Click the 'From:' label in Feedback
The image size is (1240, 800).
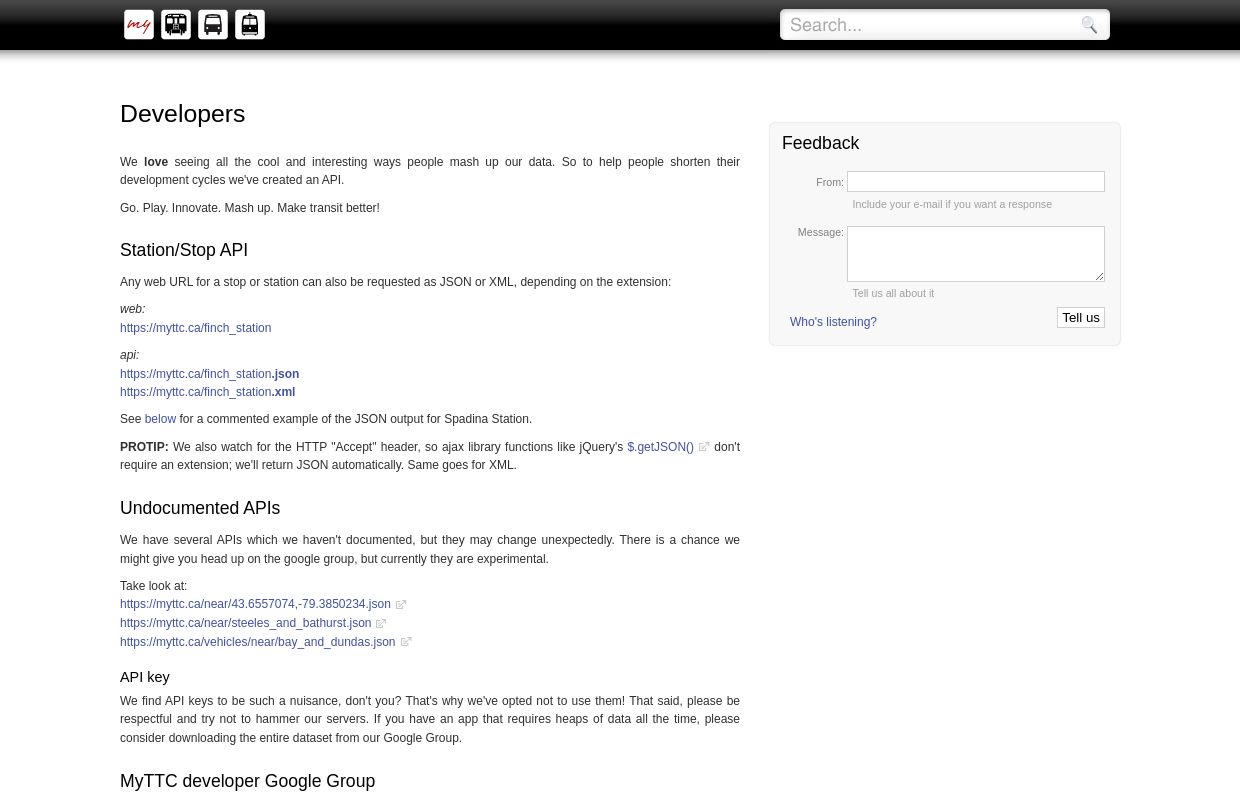830,182
